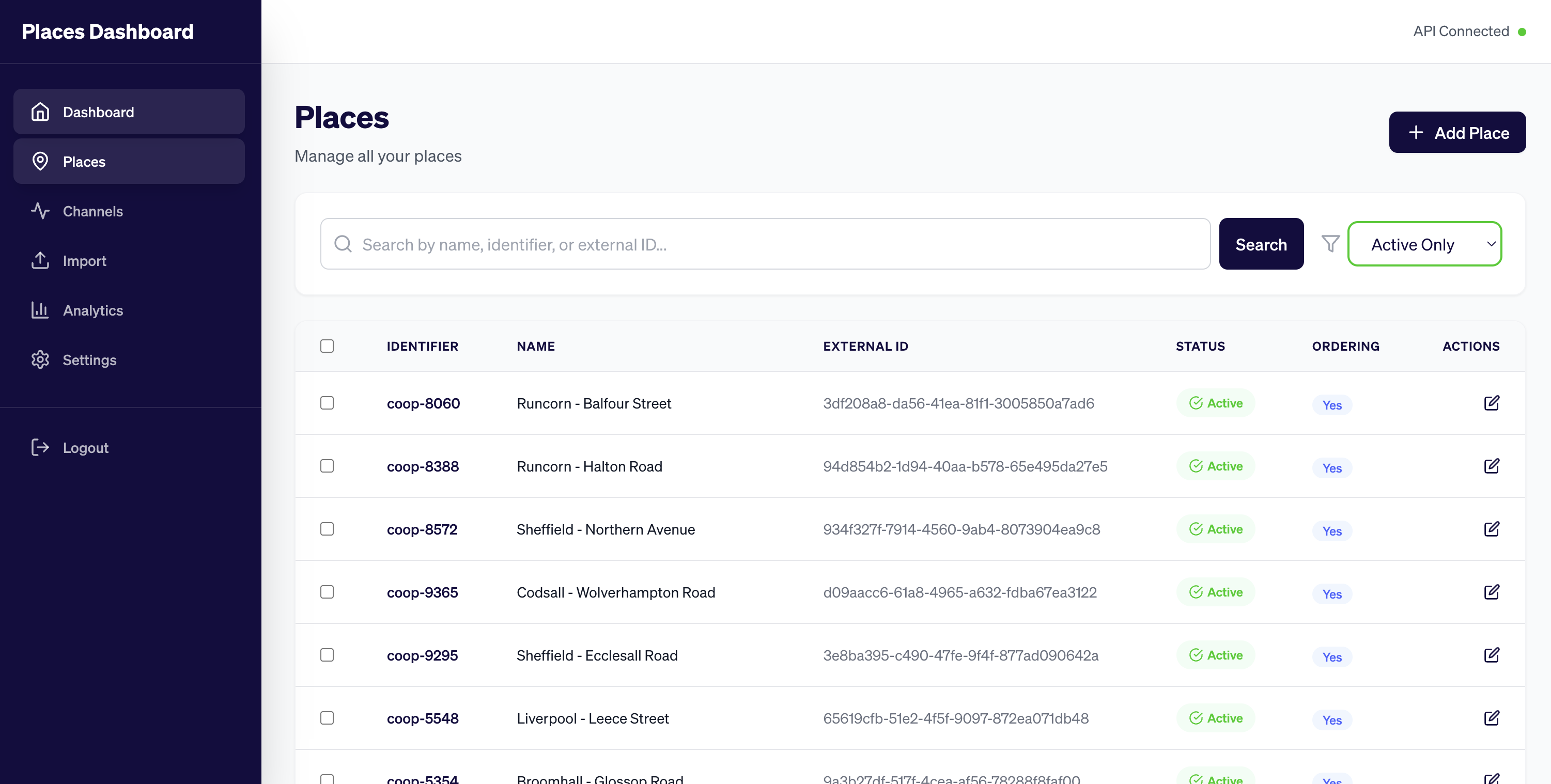The image size is (1551, 784).
Task: Click the edit icon for Liverpool - Leece Street
Action: (1493, 718)
